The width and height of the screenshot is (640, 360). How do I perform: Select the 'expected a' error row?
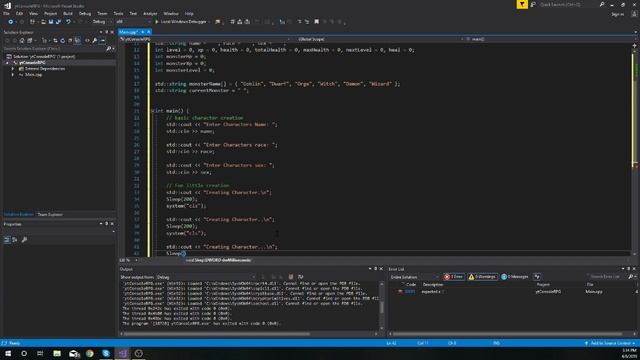513,292
